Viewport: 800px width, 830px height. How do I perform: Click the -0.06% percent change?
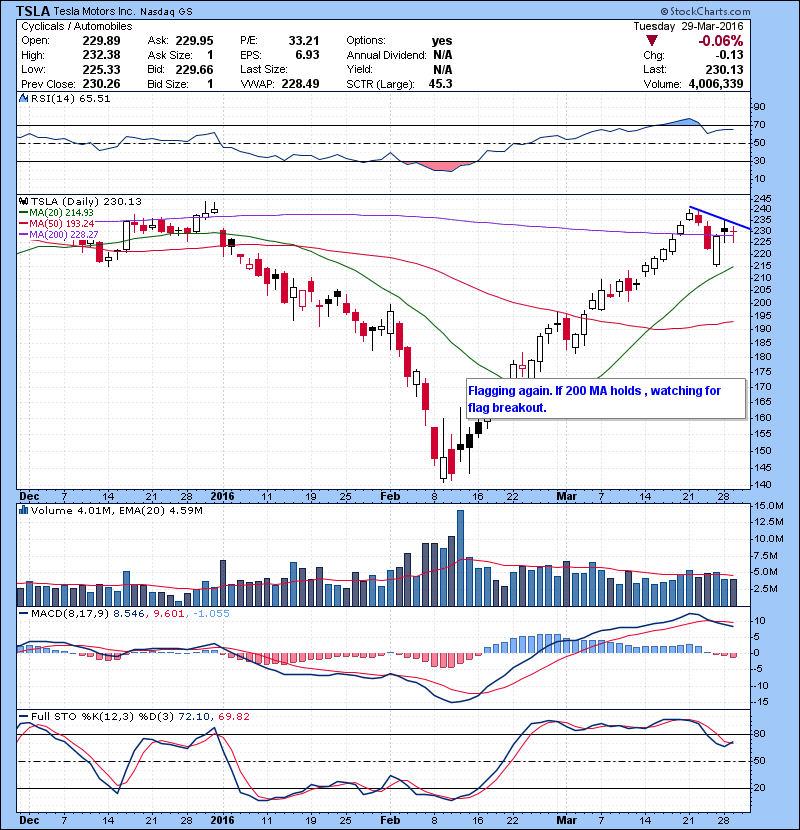coord(721,41)
